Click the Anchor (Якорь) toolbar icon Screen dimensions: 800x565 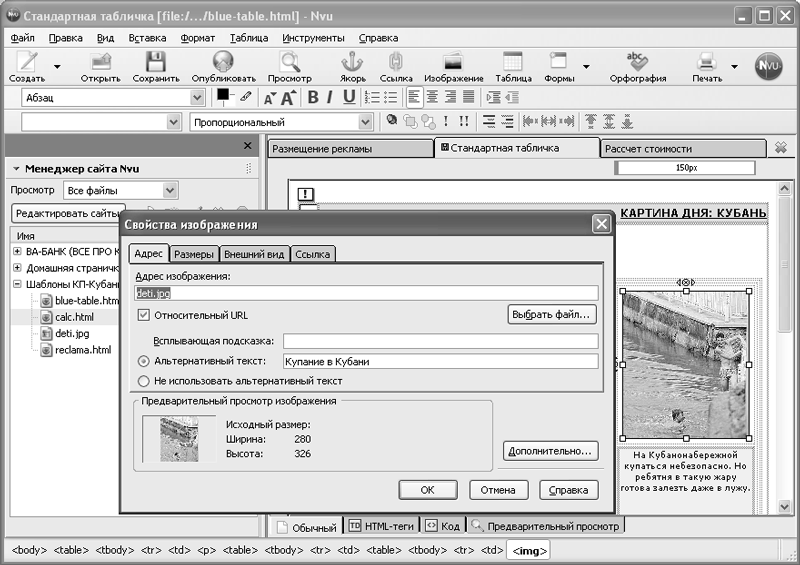point(353,63)
